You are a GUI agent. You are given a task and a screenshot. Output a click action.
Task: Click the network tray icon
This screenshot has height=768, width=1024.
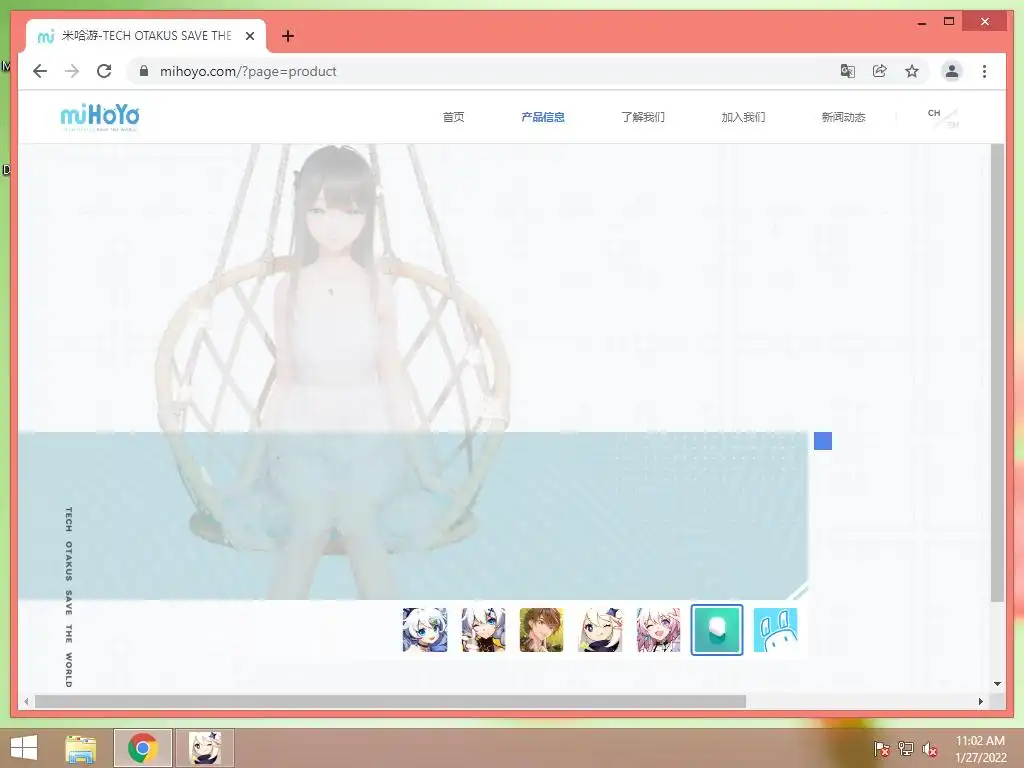coord(906,749)
